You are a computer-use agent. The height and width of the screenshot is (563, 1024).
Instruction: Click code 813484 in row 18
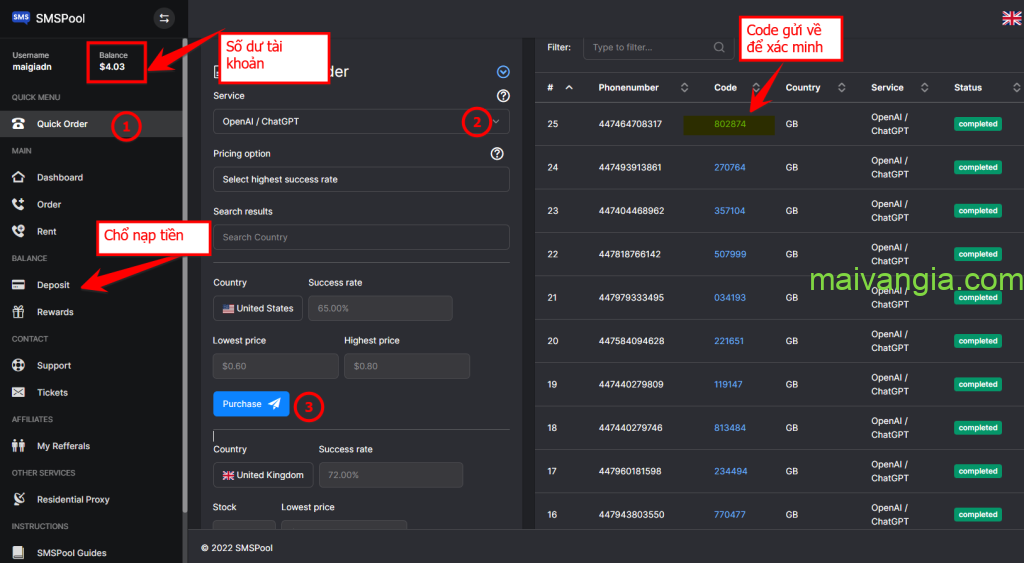(729, 428)
